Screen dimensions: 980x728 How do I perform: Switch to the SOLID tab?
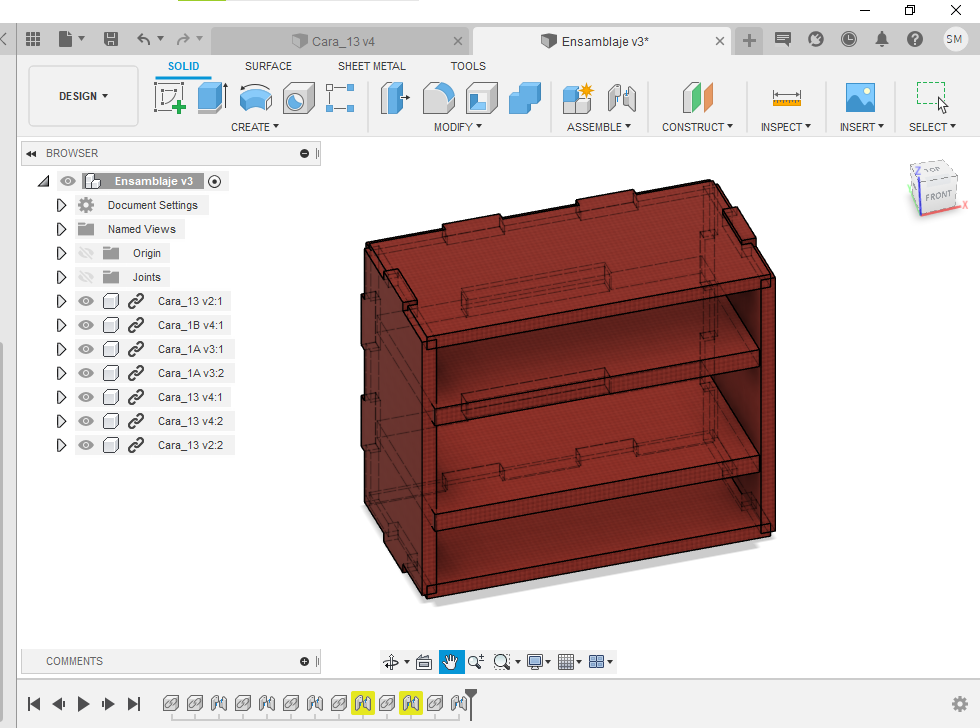[183, 66]
